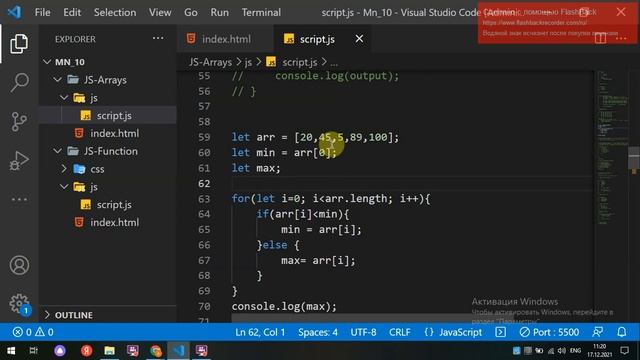Close the script.js tab

359,39
